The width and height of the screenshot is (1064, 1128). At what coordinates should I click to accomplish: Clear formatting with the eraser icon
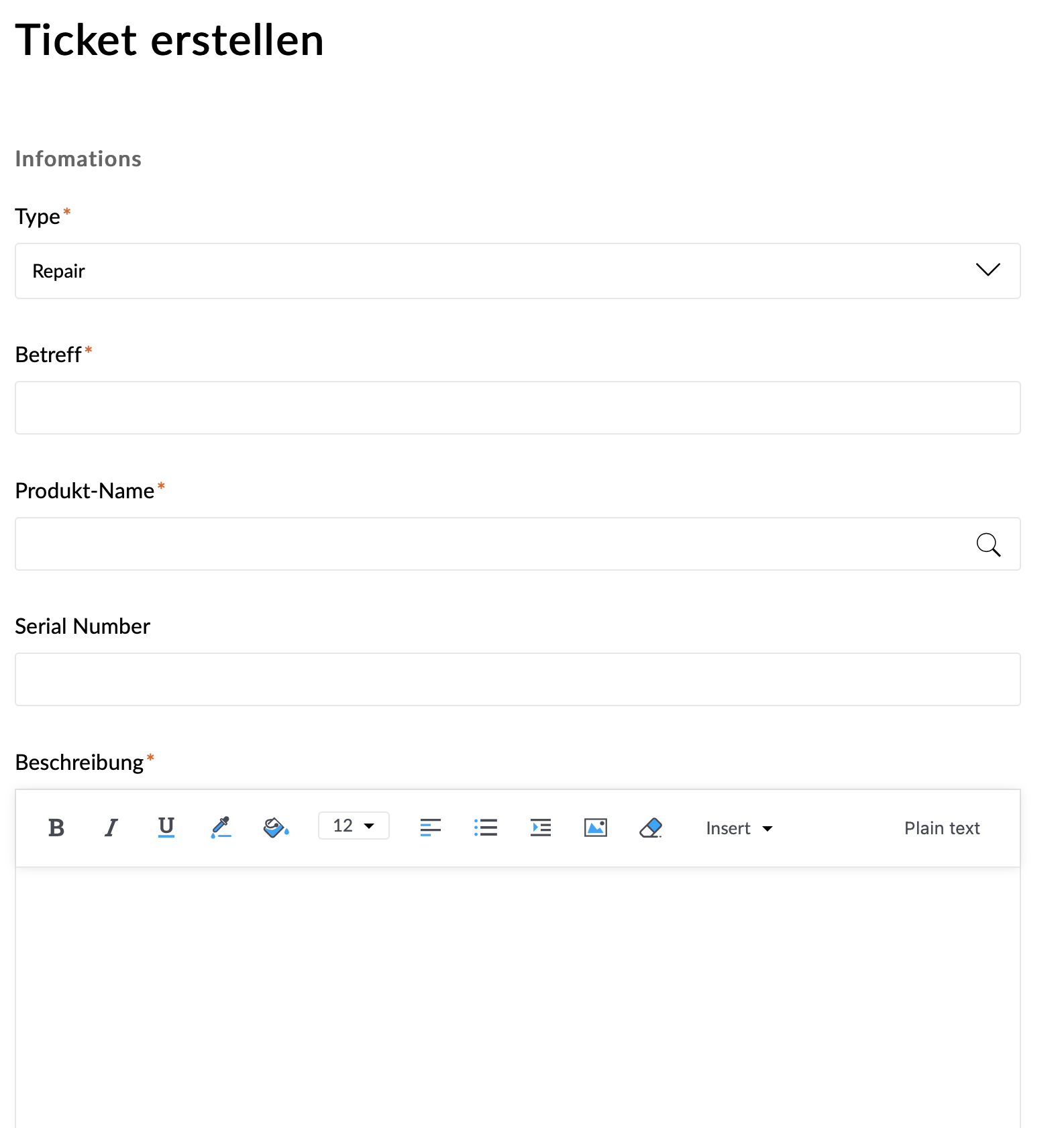651,828
